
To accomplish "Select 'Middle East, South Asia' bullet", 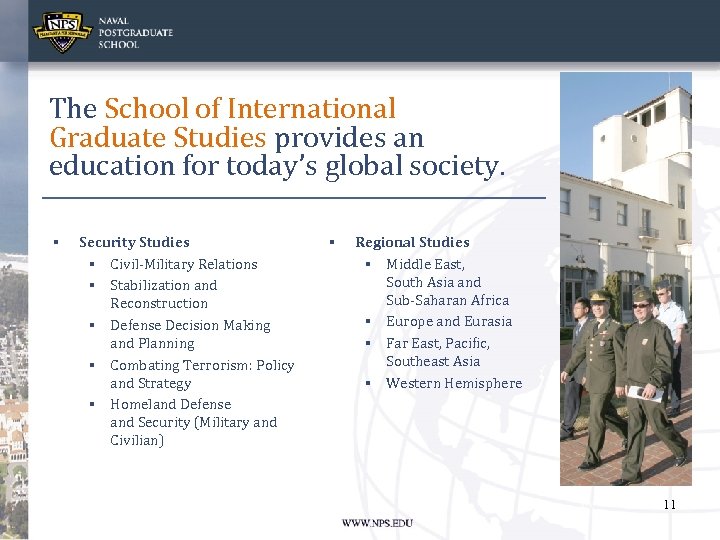I will [447, 282].
